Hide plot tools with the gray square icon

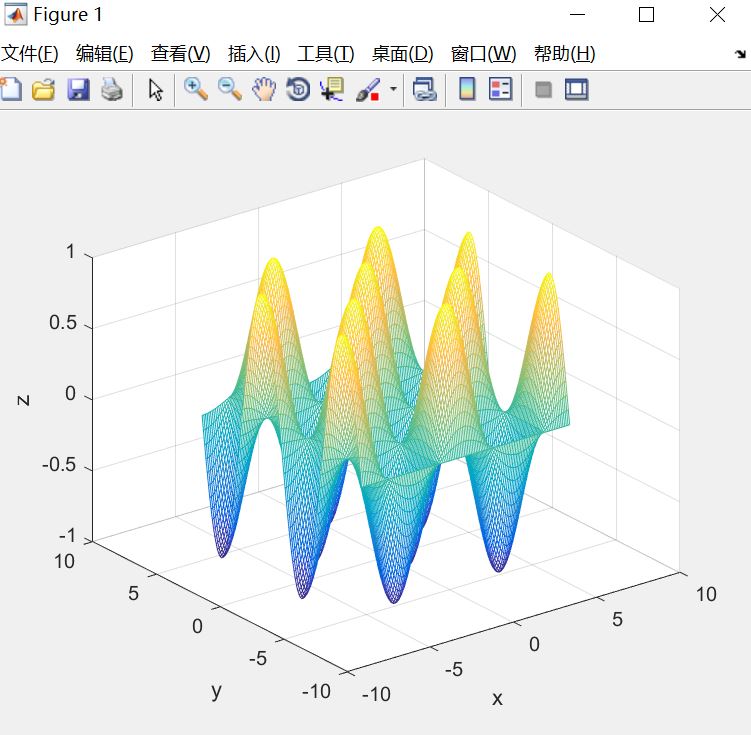(x=543, y=90)
